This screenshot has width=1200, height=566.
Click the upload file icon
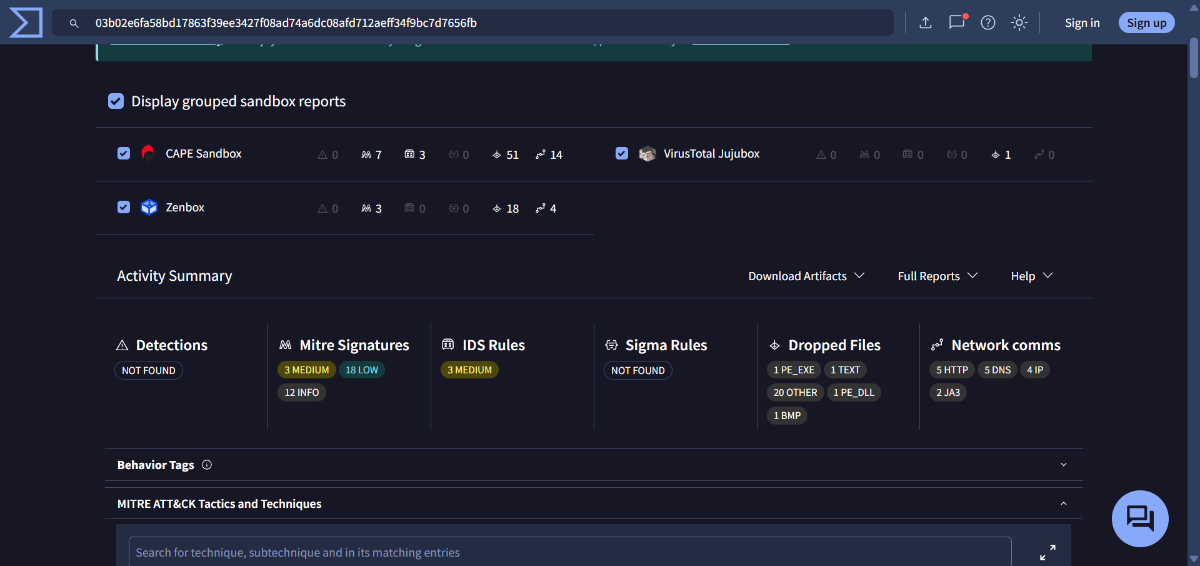[x=926, y=22]
